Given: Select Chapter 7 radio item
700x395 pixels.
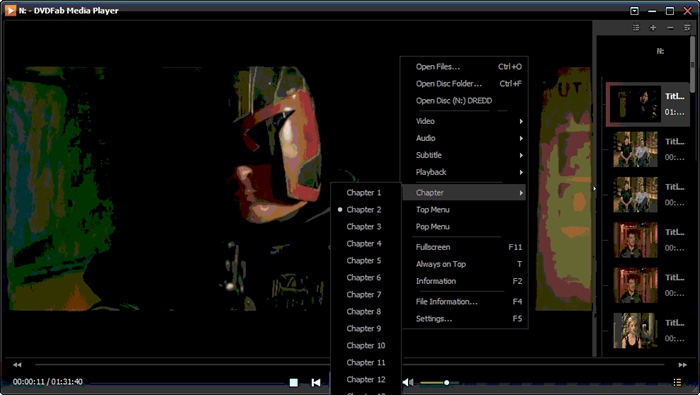Looking at the screenshot, I should point(366,295).
